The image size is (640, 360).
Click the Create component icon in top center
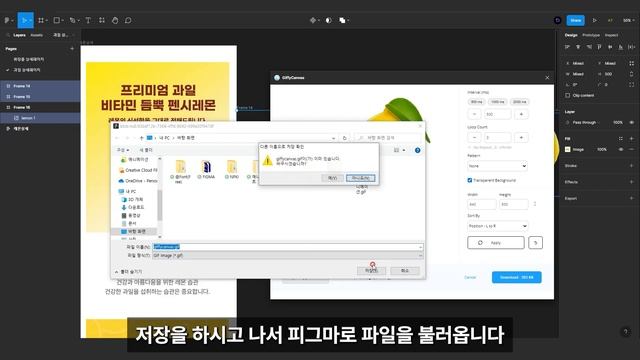[313, 20]
